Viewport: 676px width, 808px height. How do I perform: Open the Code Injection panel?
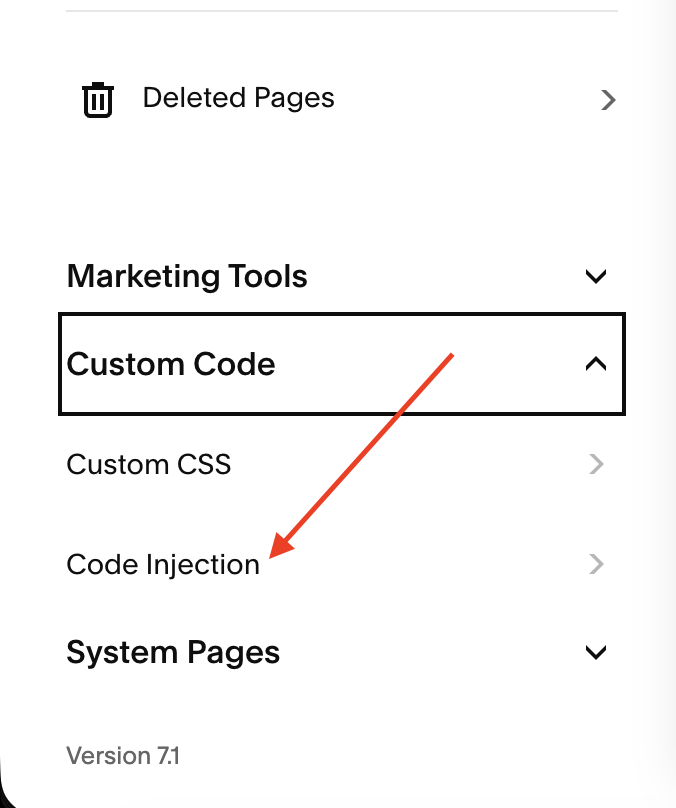[342, 564]
